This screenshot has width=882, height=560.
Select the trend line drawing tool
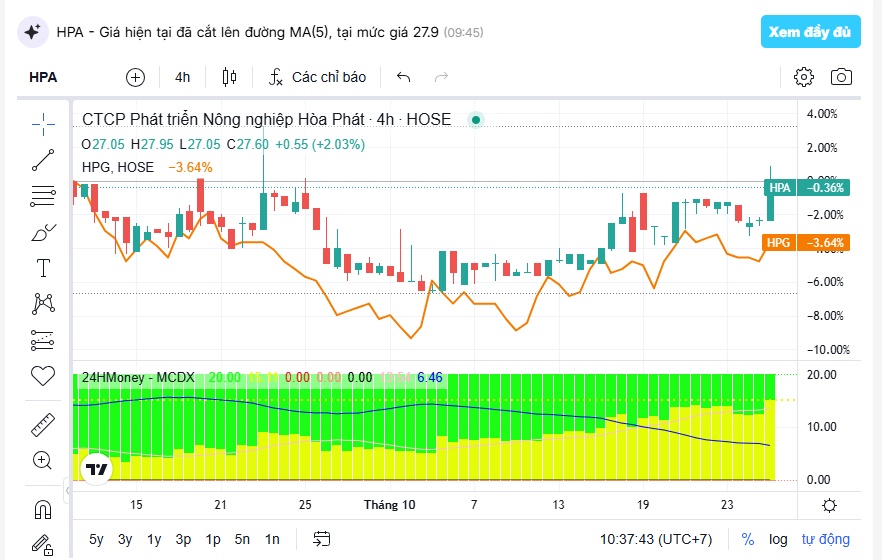(x=43, y=160)
